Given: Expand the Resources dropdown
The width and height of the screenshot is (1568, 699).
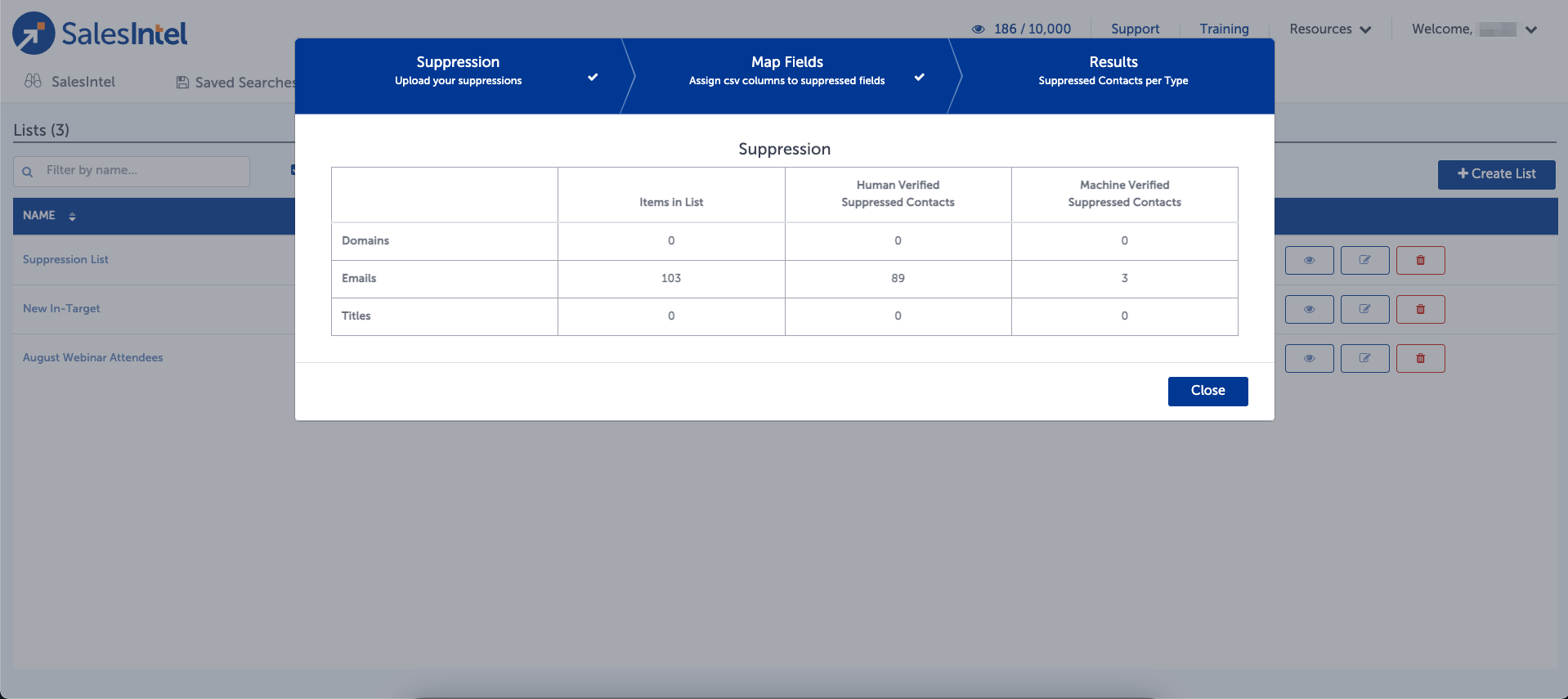Looking at the screenshot, I should point(1330,29).
